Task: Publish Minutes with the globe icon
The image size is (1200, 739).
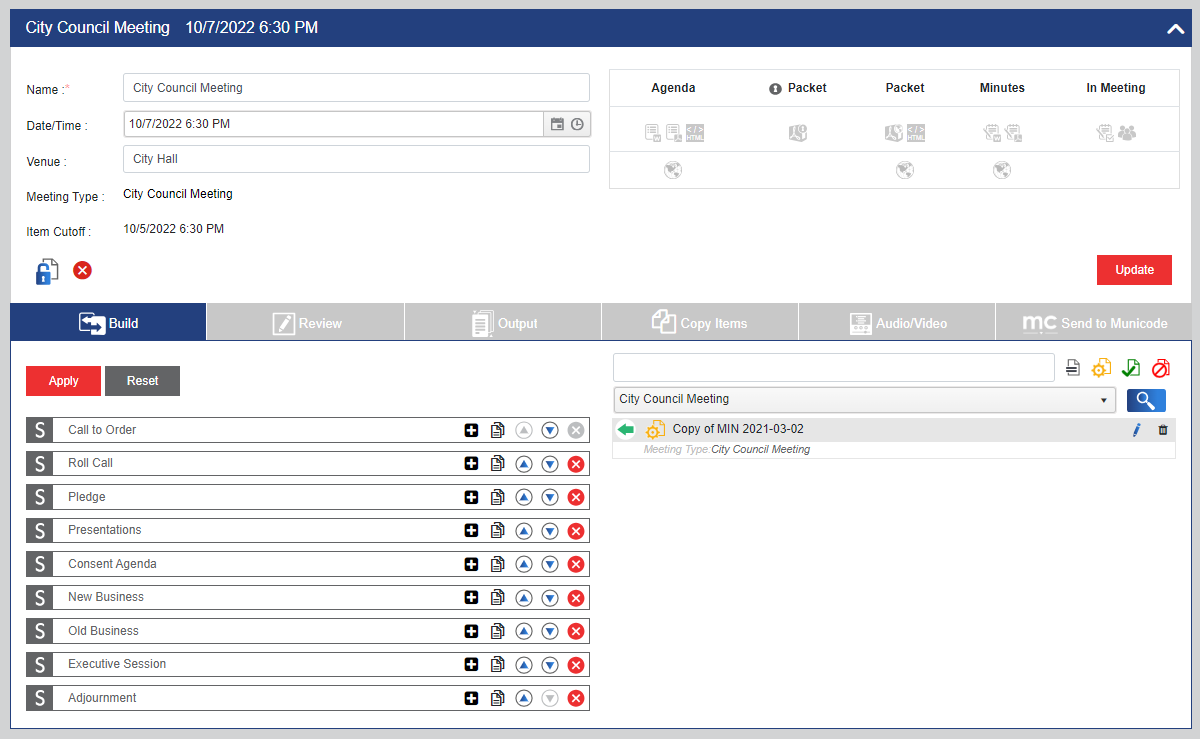Action: point(1002,170)
